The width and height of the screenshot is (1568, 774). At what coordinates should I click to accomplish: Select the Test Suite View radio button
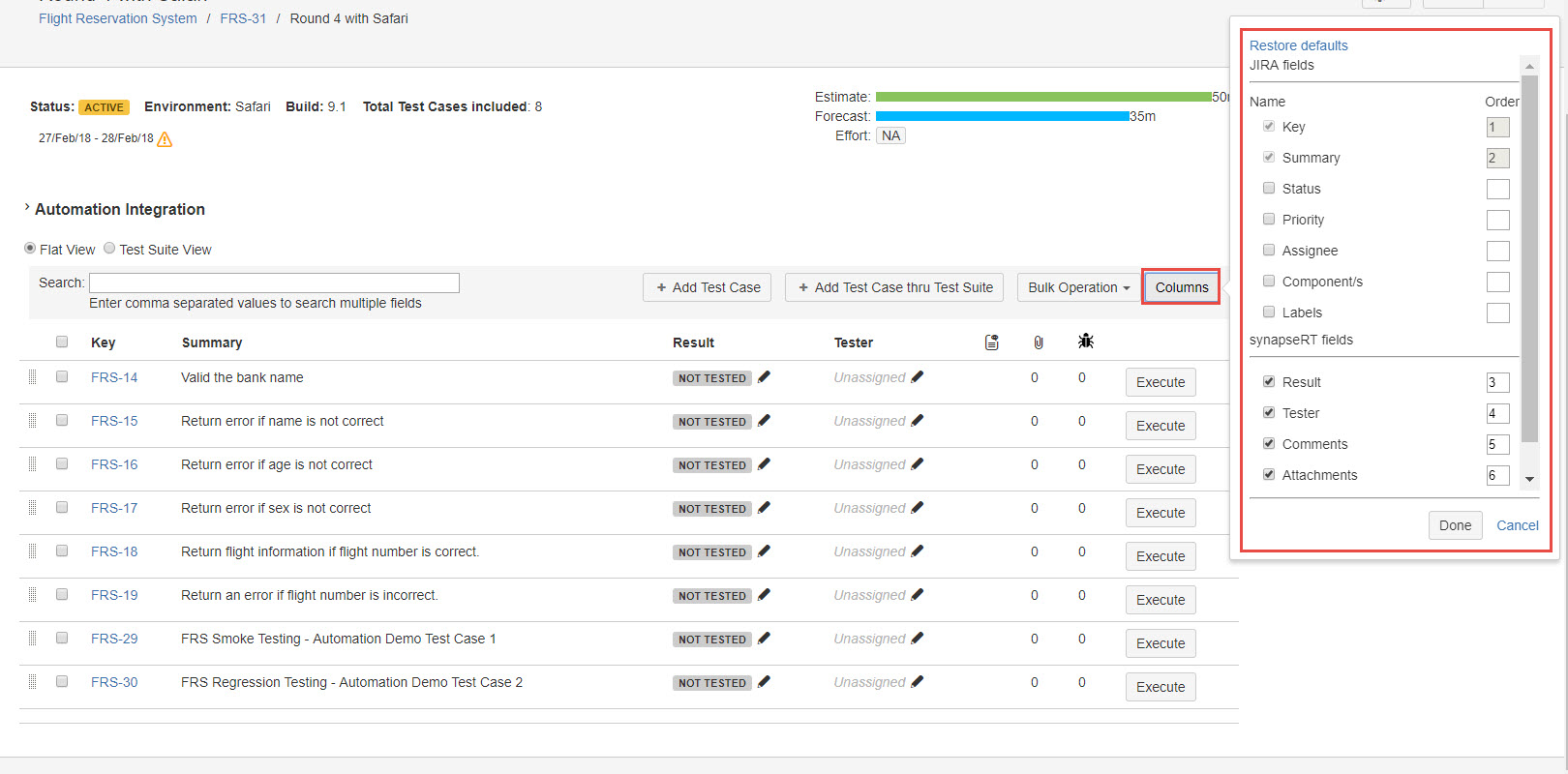(x=109, y=248)
